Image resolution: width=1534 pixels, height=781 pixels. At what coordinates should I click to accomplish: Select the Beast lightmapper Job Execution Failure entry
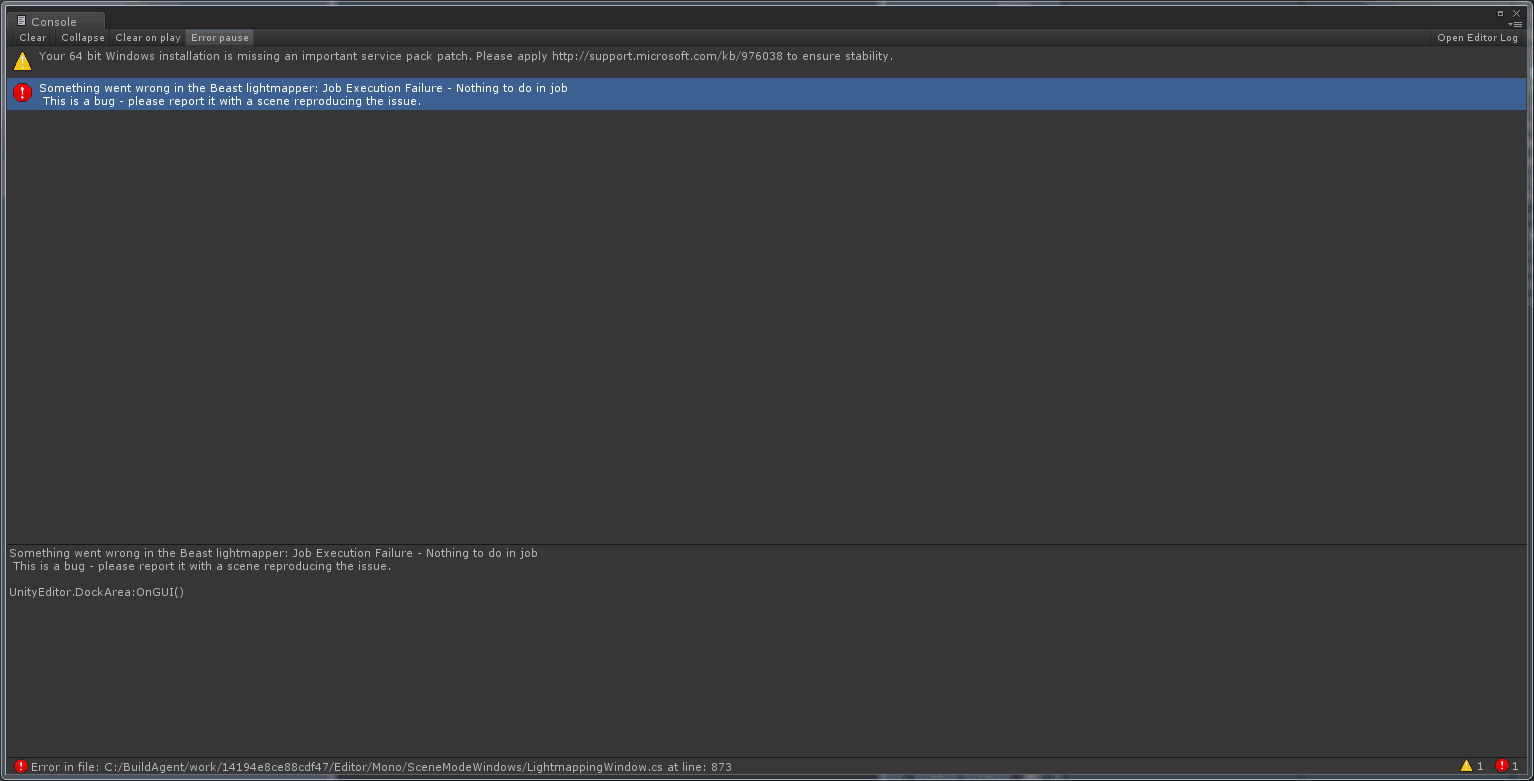pyautogui.click(x=766, y=94)
